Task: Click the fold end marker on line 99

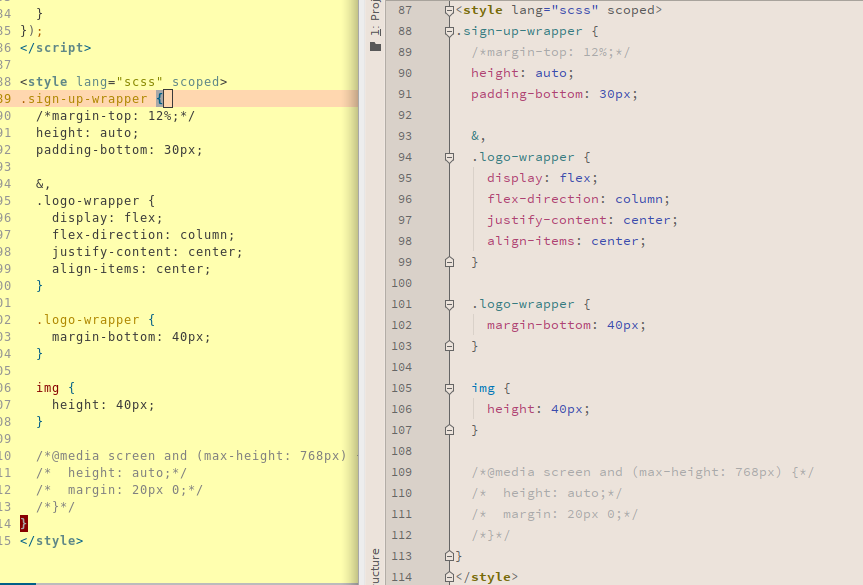Action: pyautogui.click(x=449, y=262)
